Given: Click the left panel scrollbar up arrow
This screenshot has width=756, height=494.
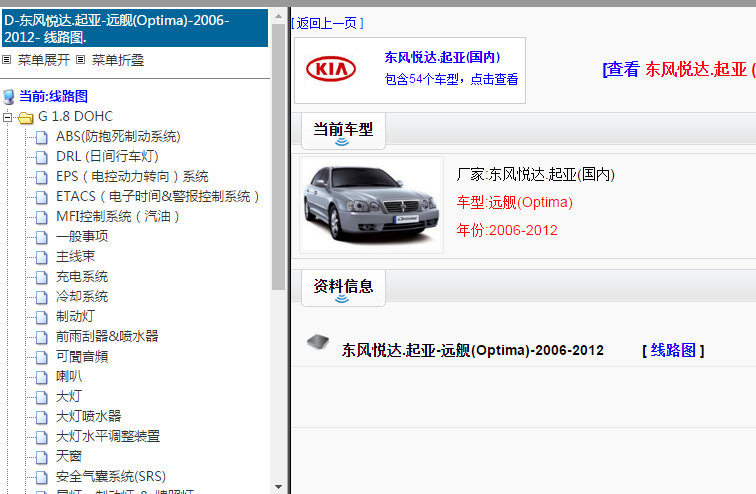Looking at the screenshot, I should tap(278, 16).
